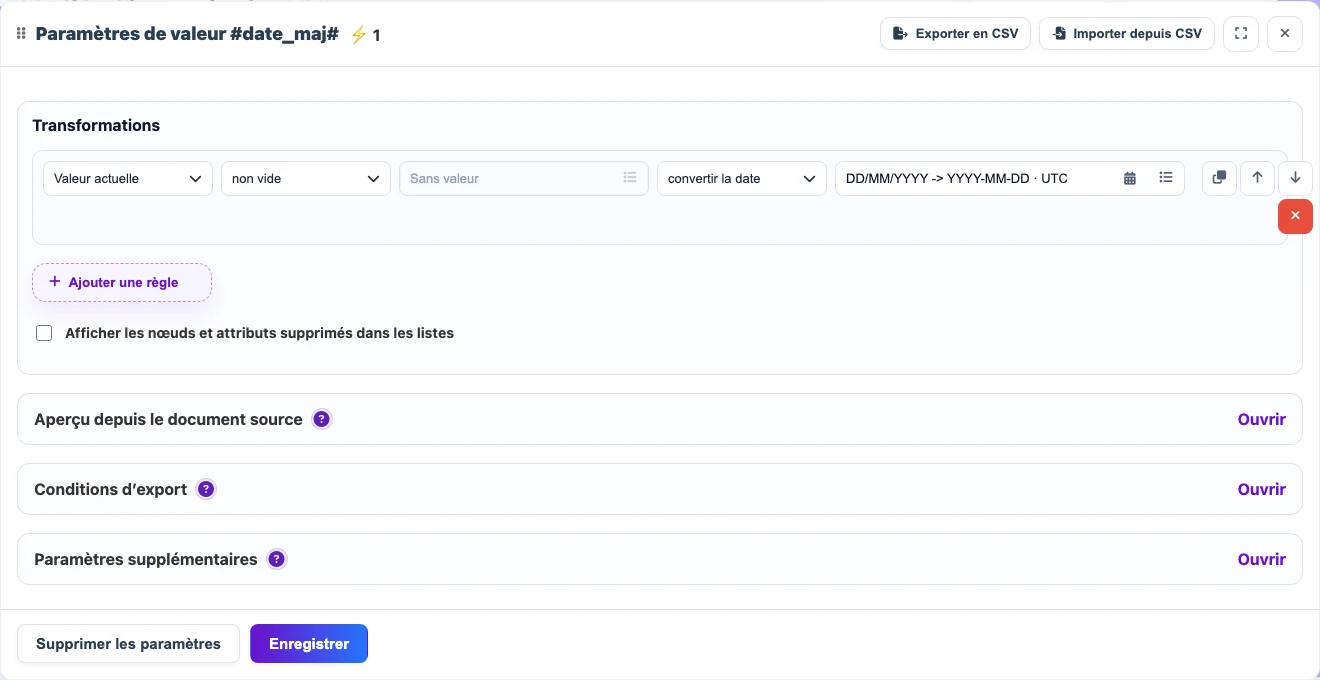Save with the Enregistrer button

point(309,644)
